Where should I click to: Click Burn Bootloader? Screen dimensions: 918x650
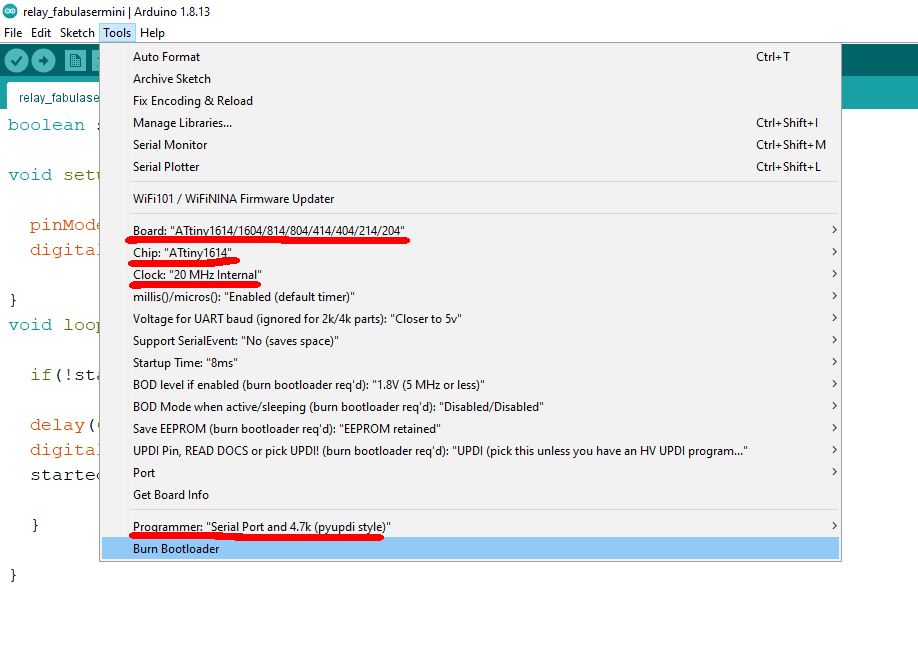176,549
